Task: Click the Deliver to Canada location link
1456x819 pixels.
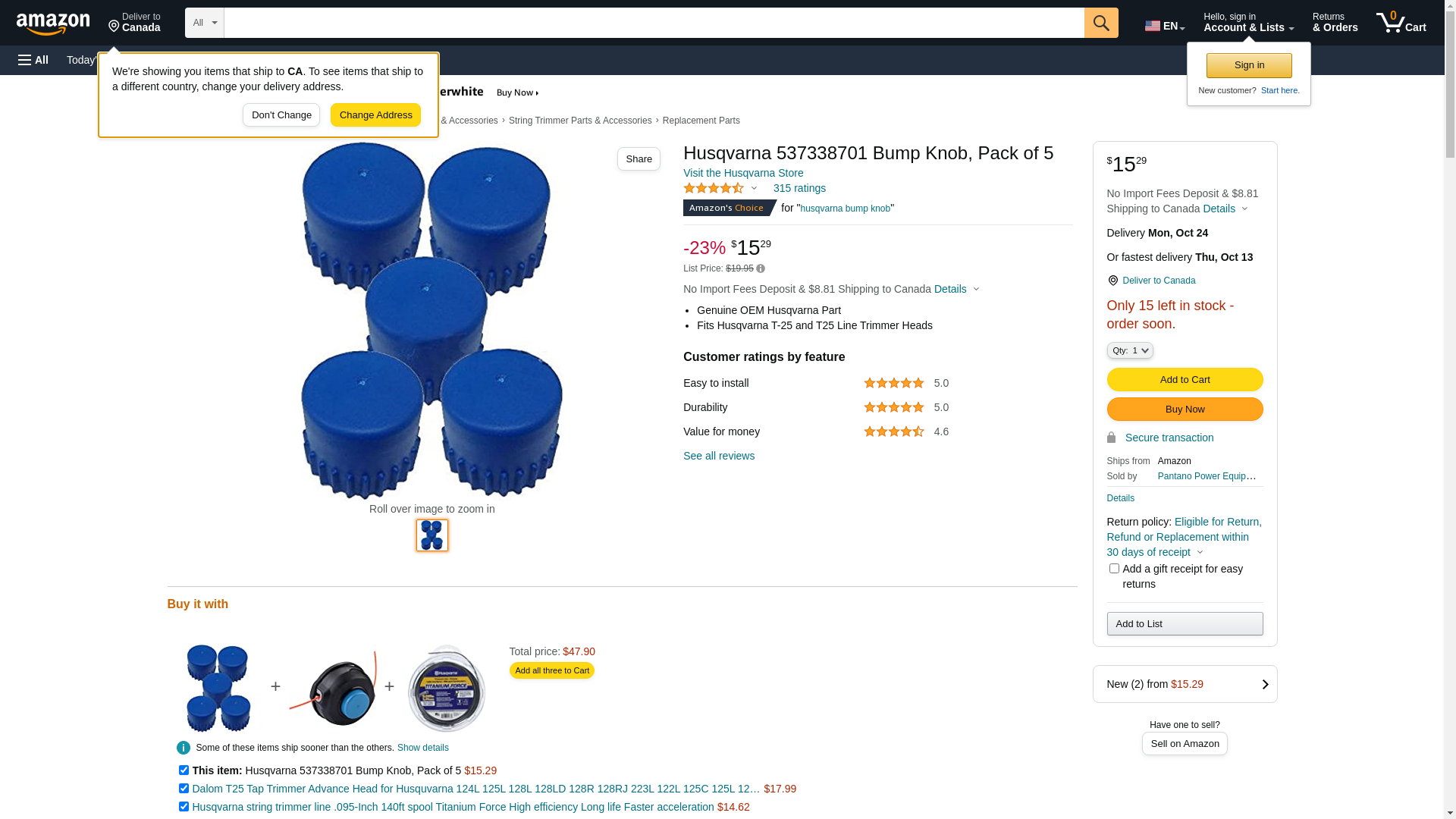Action: click(x=1159, y=281)
